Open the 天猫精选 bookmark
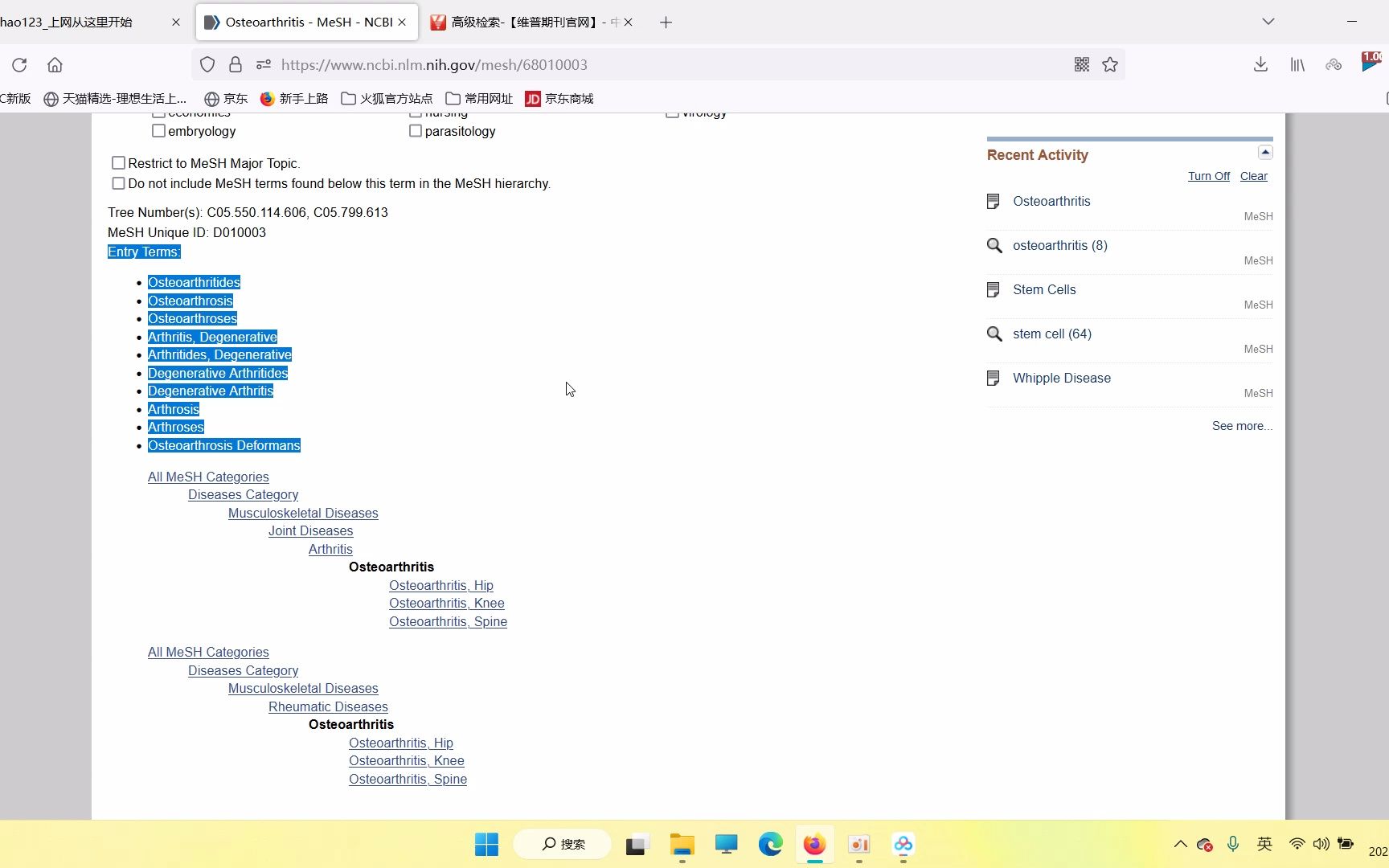The height and width of the screenshot is (868, 1389). (115, 99)
